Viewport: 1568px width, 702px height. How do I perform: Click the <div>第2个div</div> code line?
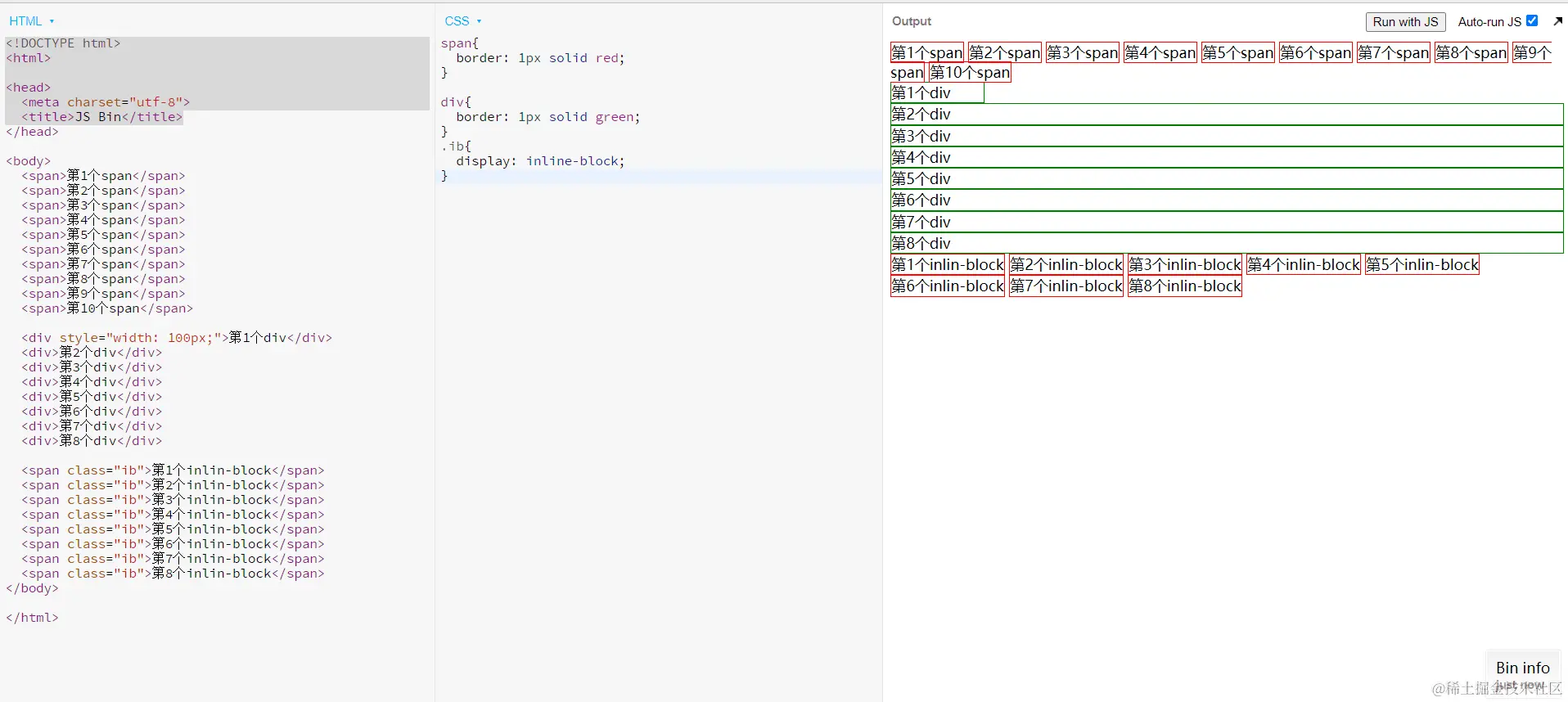pos(92,353)
